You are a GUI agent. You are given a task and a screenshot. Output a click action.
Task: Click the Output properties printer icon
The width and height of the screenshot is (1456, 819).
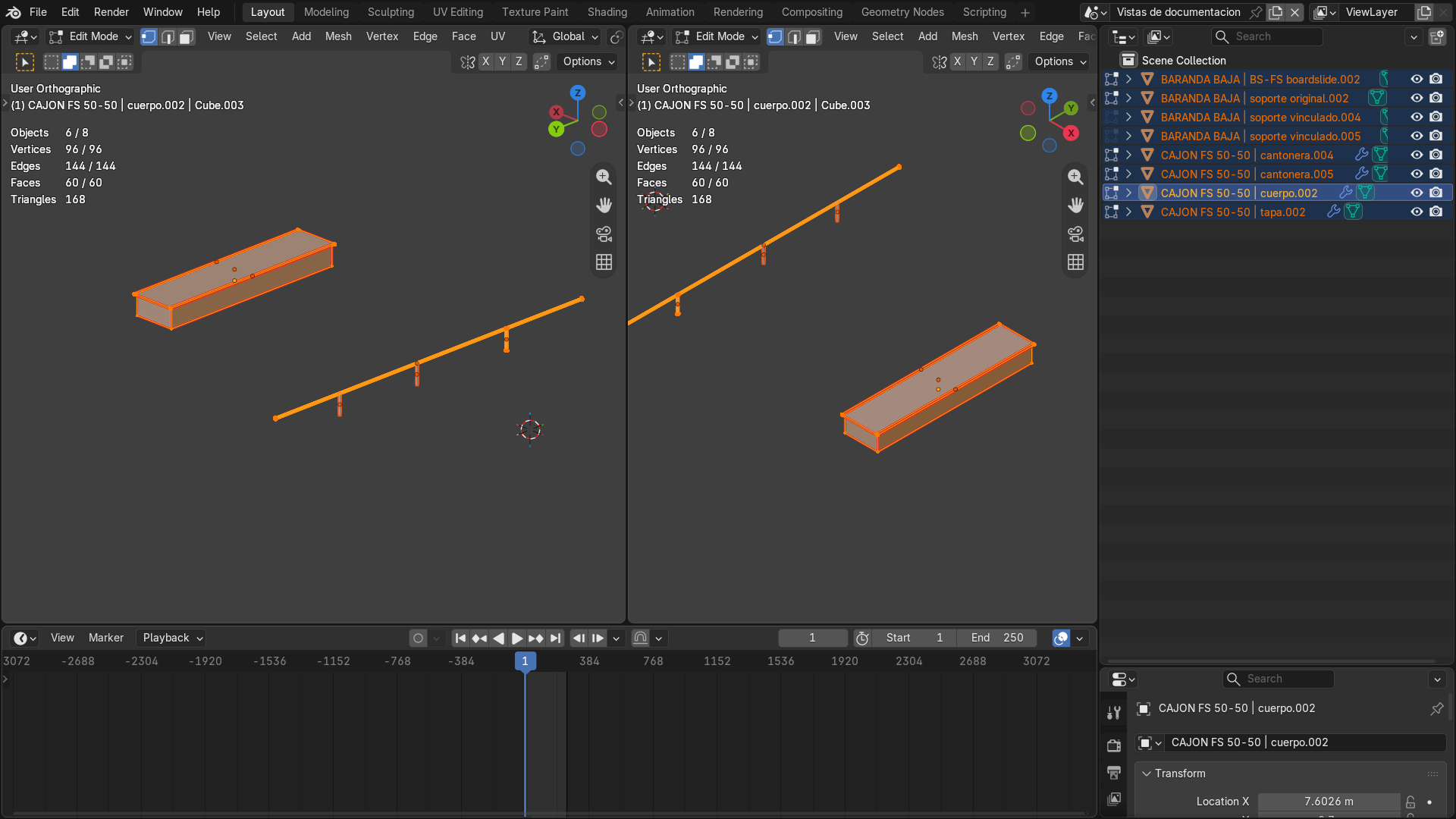[1114, 772]
